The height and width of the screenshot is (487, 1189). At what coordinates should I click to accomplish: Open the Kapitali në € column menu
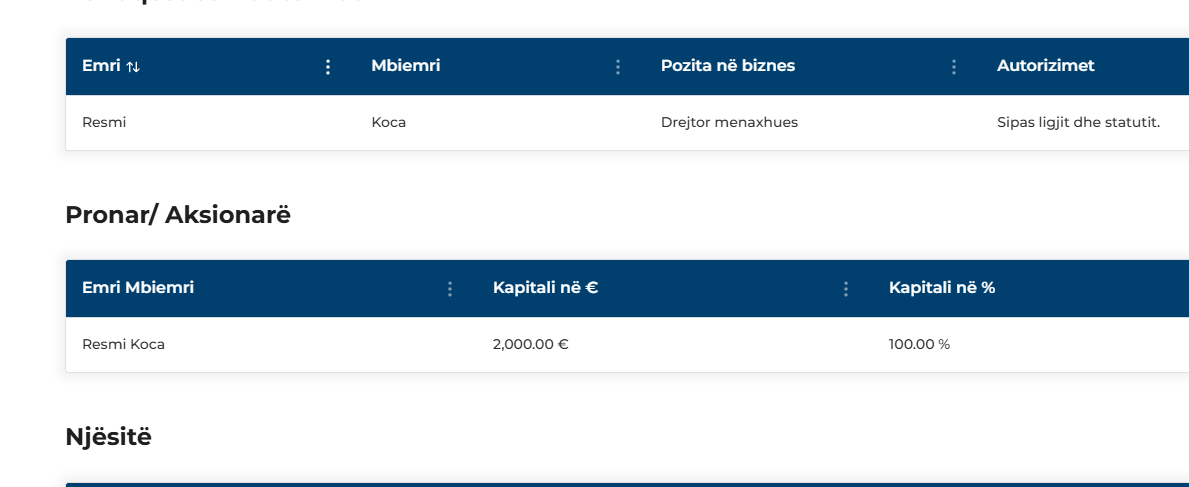pos(845,289)
